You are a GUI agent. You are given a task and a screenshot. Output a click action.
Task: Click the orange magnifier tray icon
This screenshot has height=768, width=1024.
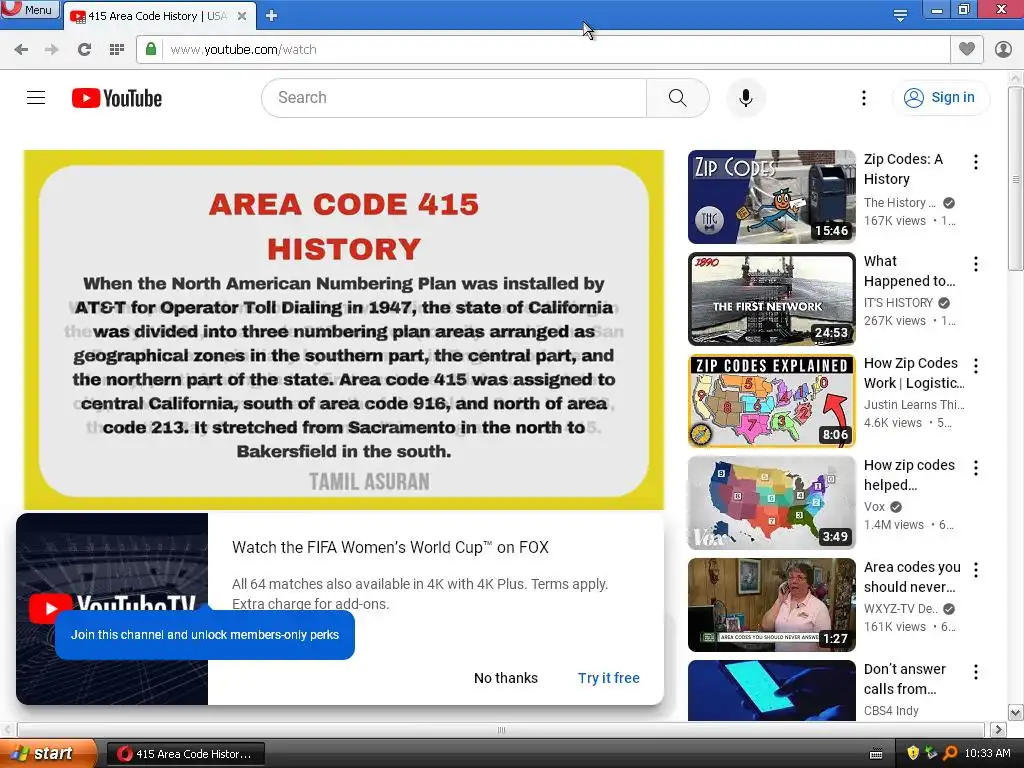coord(950,753)
